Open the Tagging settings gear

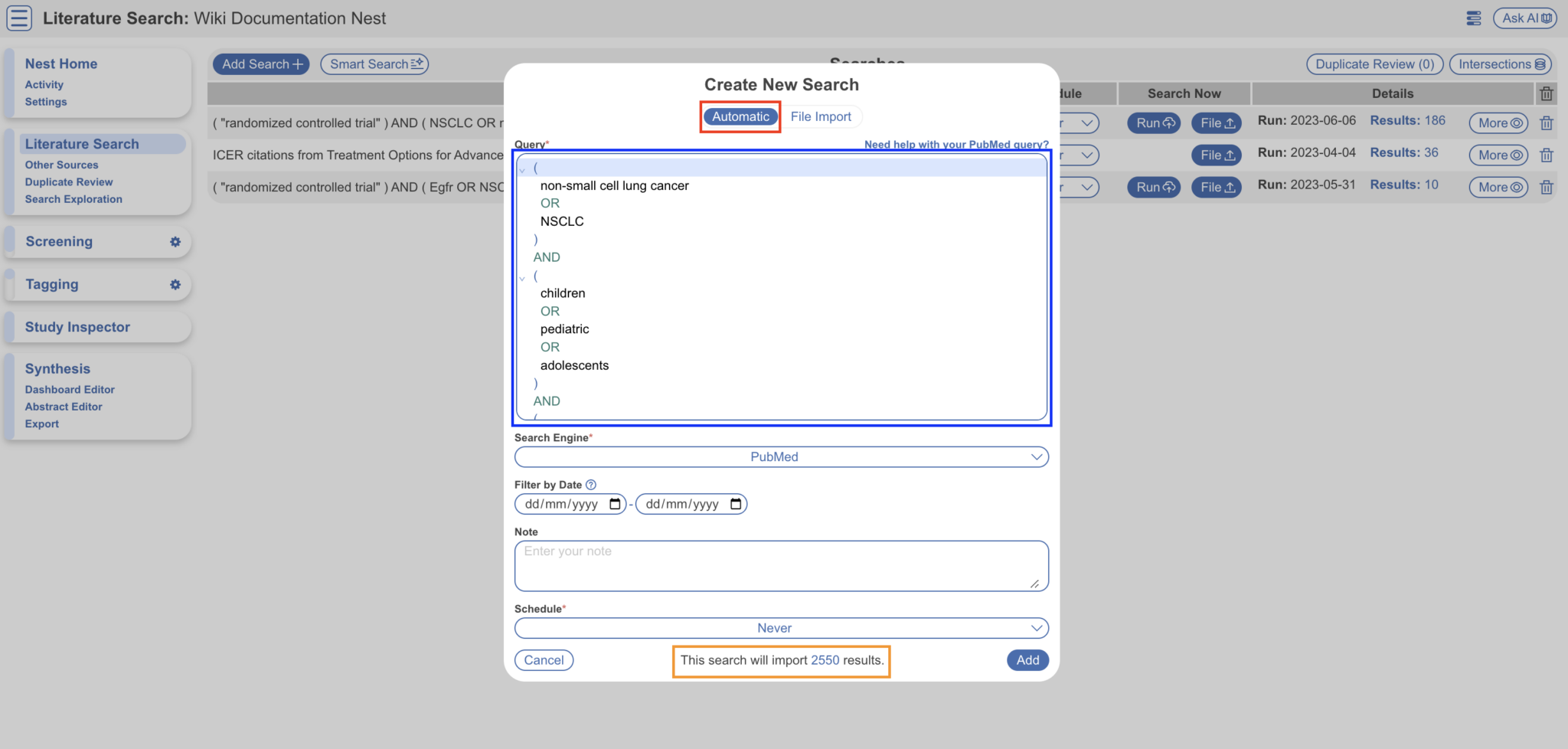point(176,284)
